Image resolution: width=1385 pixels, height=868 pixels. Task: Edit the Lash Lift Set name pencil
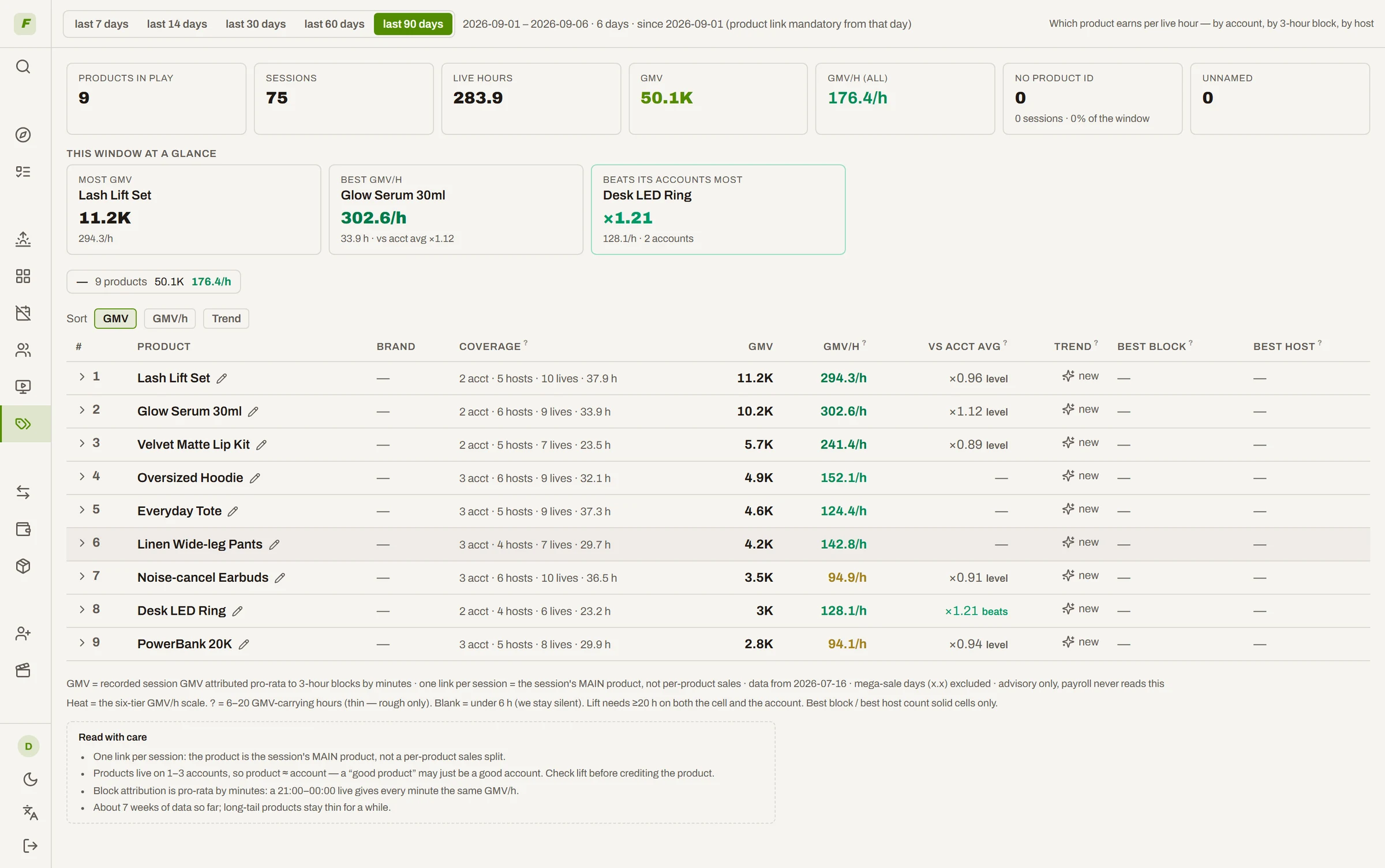point(222,379)
